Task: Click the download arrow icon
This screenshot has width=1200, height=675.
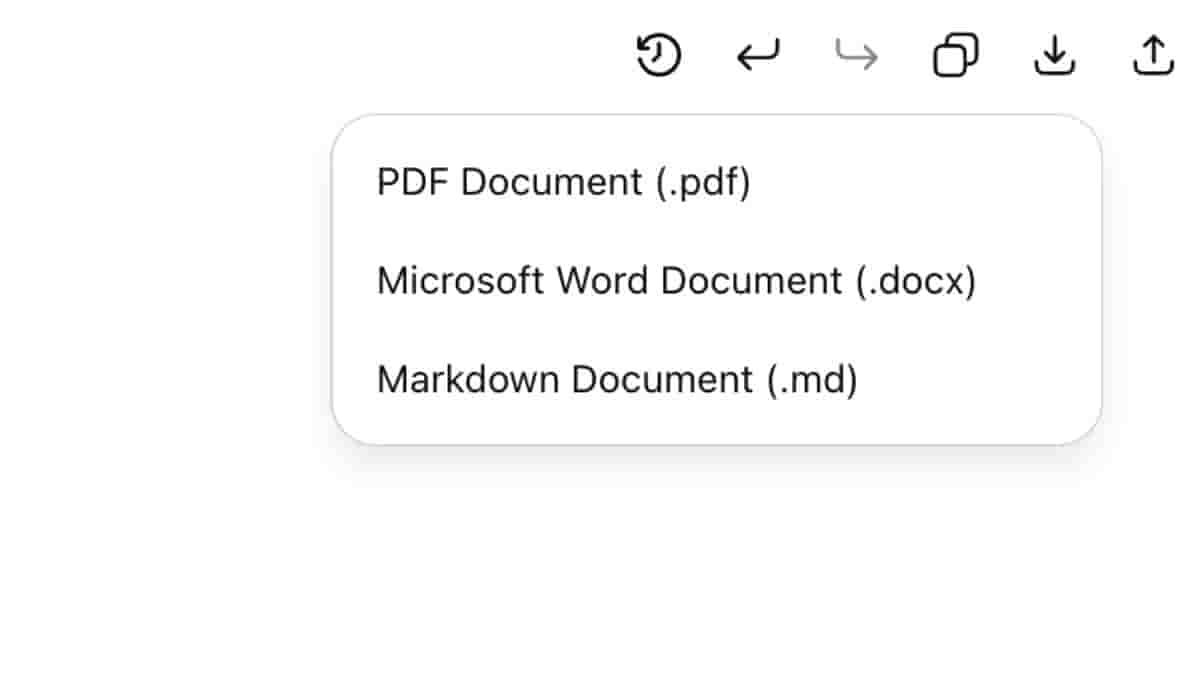Action: [1054, 56]
